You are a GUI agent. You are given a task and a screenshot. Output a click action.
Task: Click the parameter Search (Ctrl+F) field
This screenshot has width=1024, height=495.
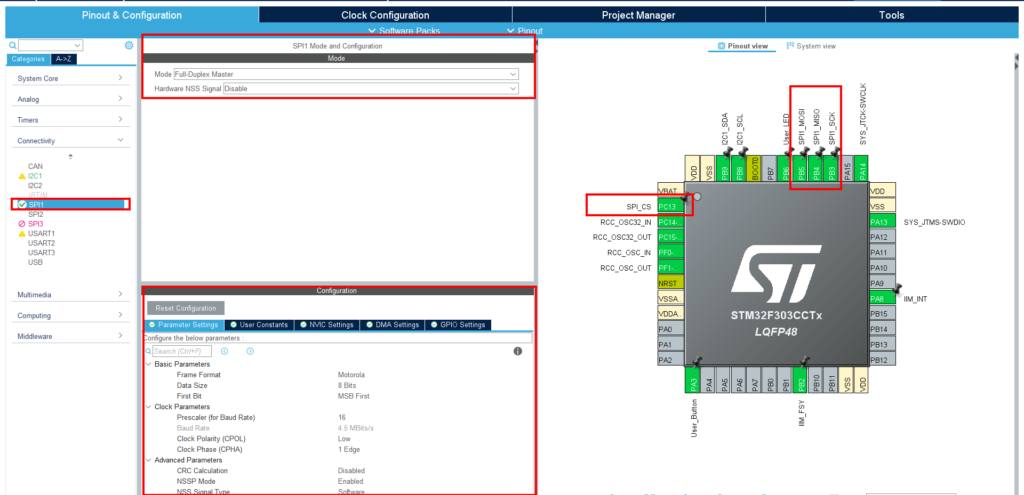[x=182, y=351]
